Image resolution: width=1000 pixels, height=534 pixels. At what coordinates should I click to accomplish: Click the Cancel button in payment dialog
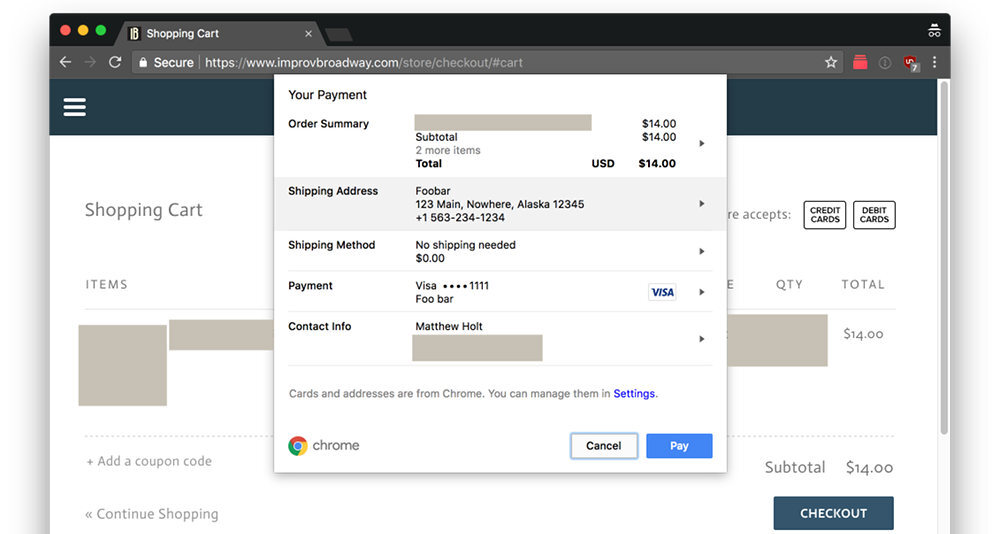coord(603,446)
